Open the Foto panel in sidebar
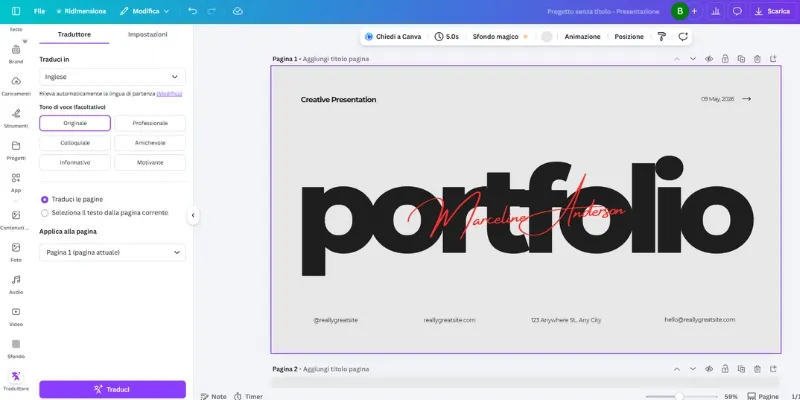 tap(16, 250)
